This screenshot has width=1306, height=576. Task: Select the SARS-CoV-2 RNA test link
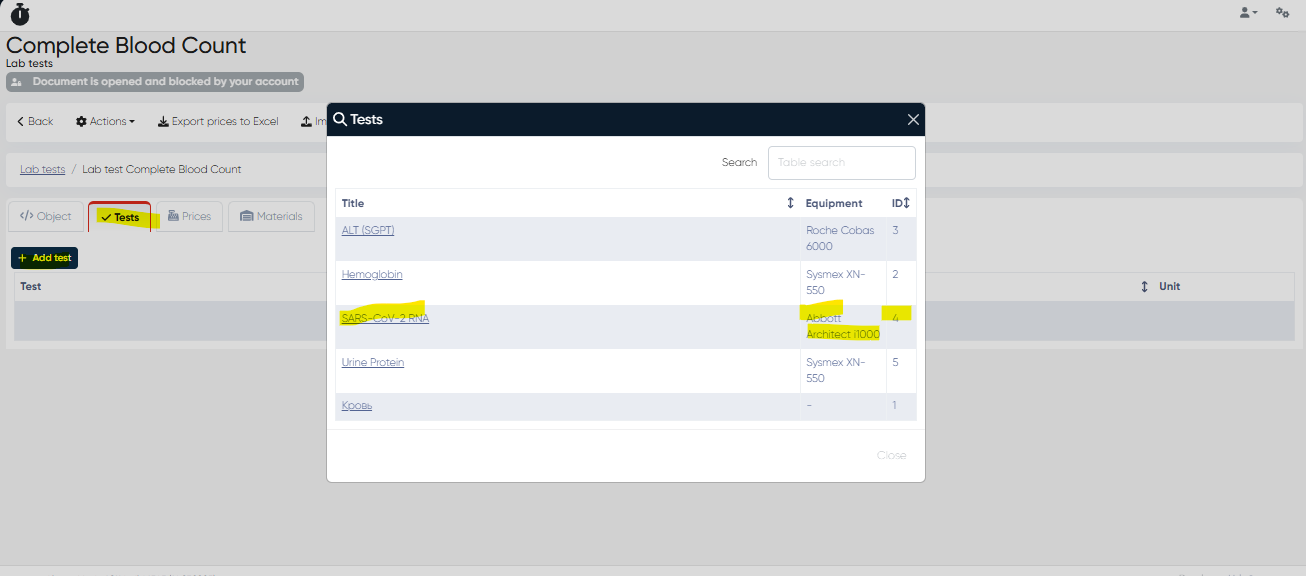pyautogui.click(x=385, y=318)
